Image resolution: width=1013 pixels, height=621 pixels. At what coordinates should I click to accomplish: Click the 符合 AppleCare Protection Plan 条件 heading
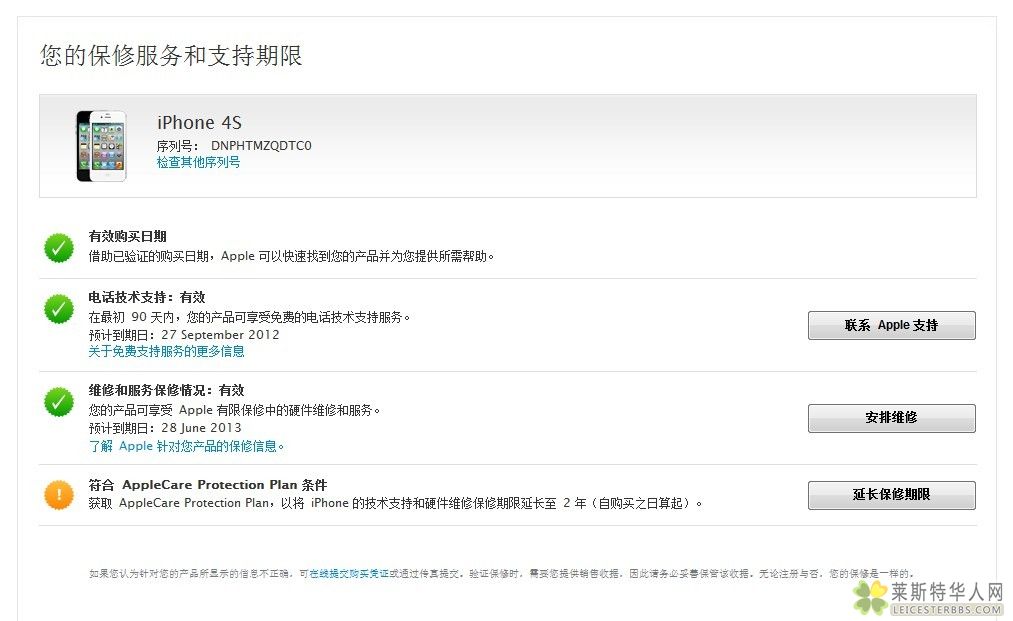[x=208, y=485]
